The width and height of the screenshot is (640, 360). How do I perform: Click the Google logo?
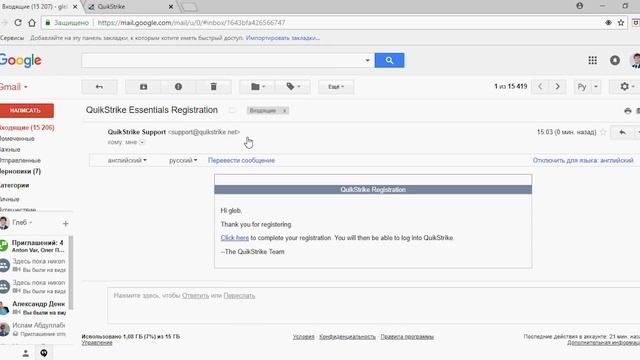20,60
